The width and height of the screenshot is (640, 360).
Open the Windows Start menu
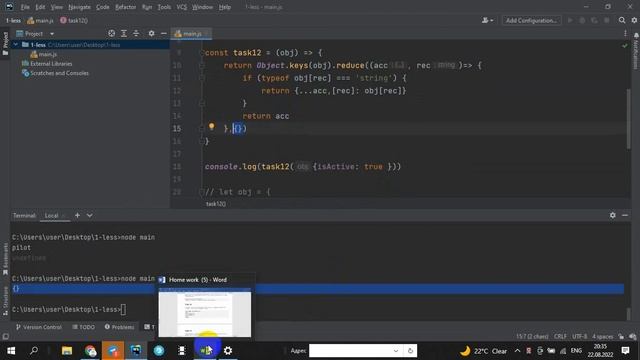click(x=11, y=351)
